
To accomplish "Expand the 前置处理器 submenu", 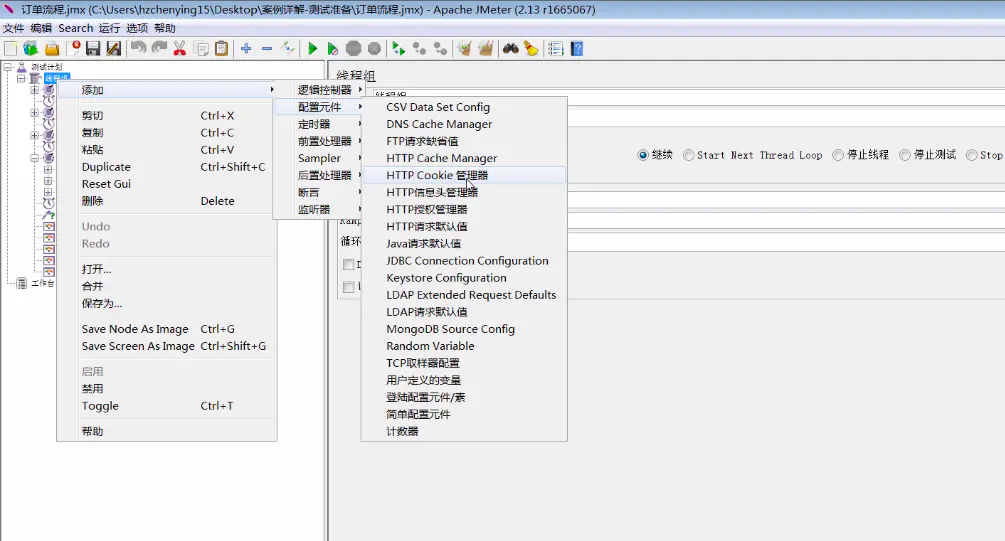I will tap(319, 141).
